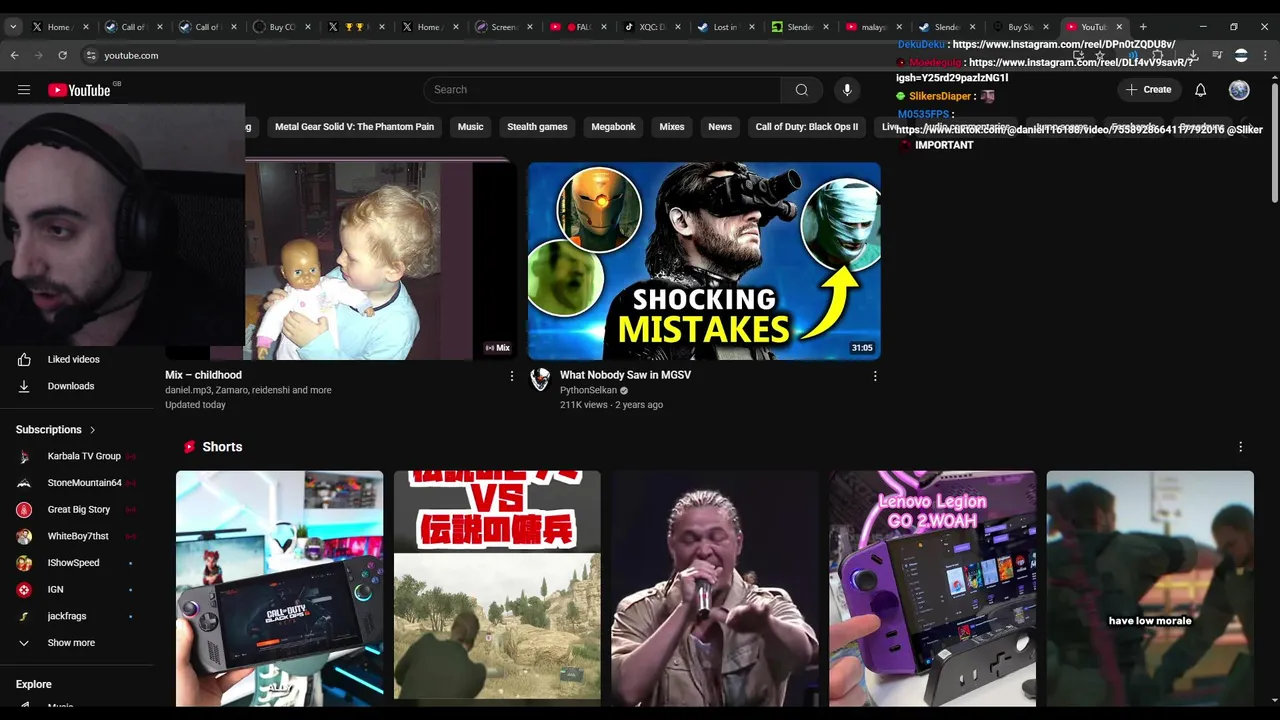Select the Stealth games filter chip

click(537, 127)
